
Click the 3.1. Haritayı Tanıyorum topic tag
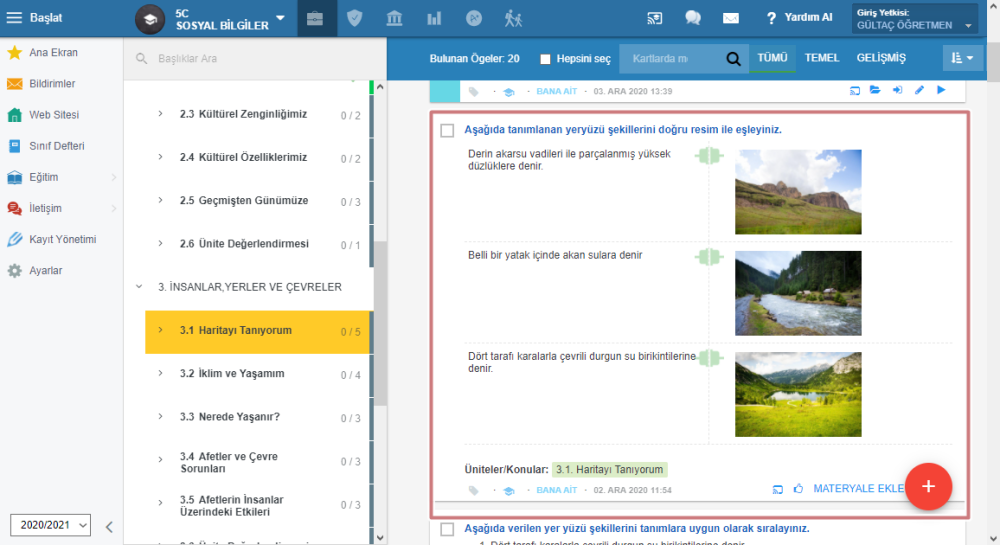click(x=609, y=470)
